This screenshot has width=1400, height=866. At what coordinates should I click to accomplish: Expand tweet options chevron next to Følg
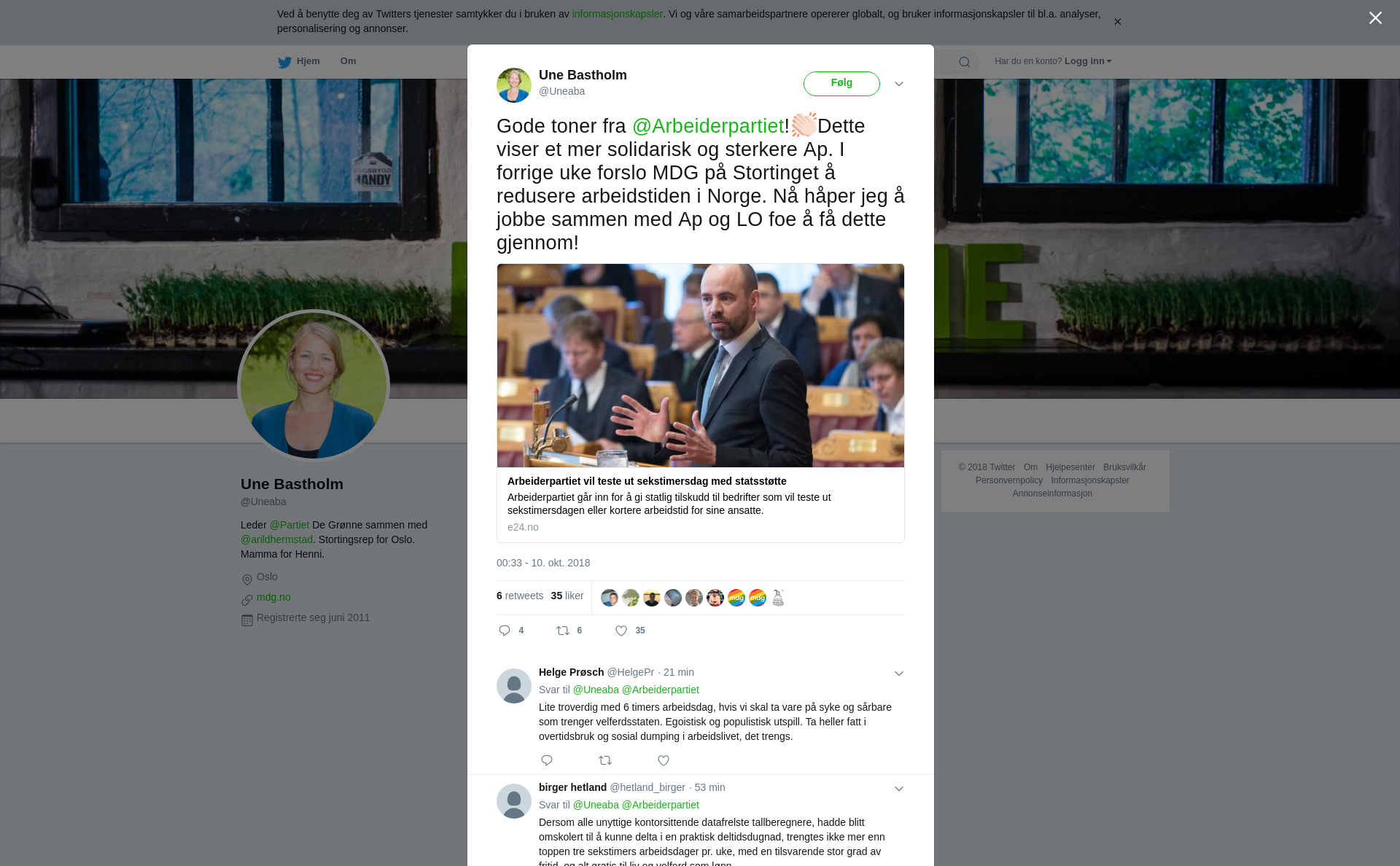coord(899,84)
